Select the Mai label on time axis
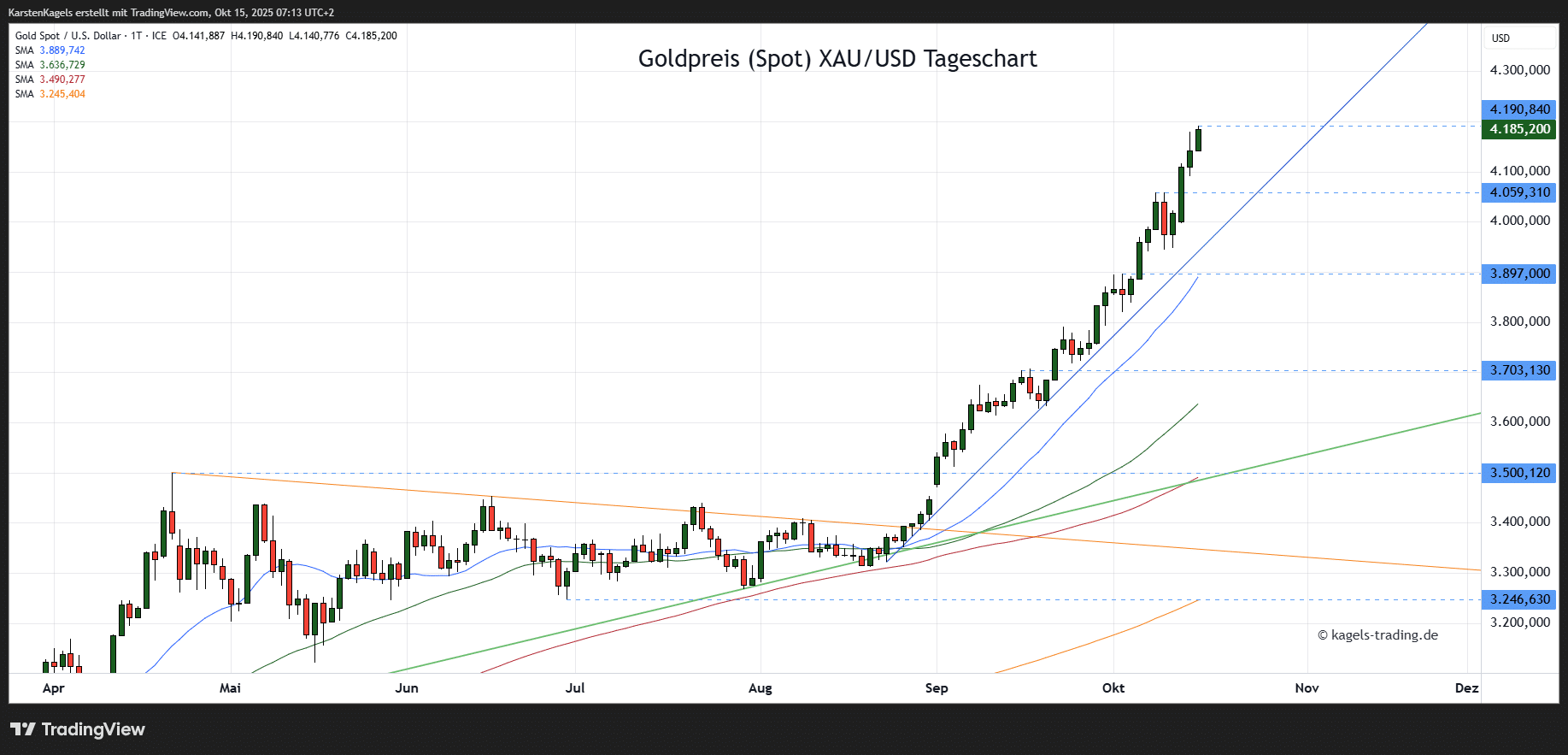 click(x=230, y=688)
